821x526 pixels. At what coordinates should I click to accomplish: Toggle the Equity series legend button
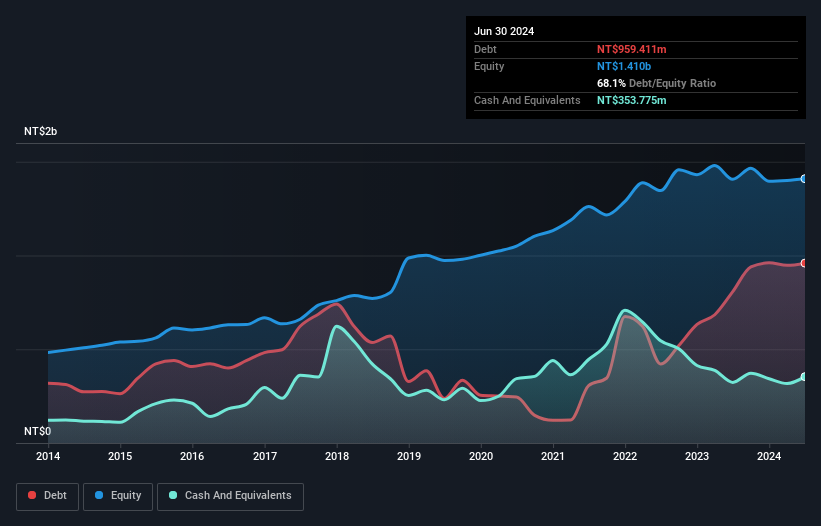[118, 496]
